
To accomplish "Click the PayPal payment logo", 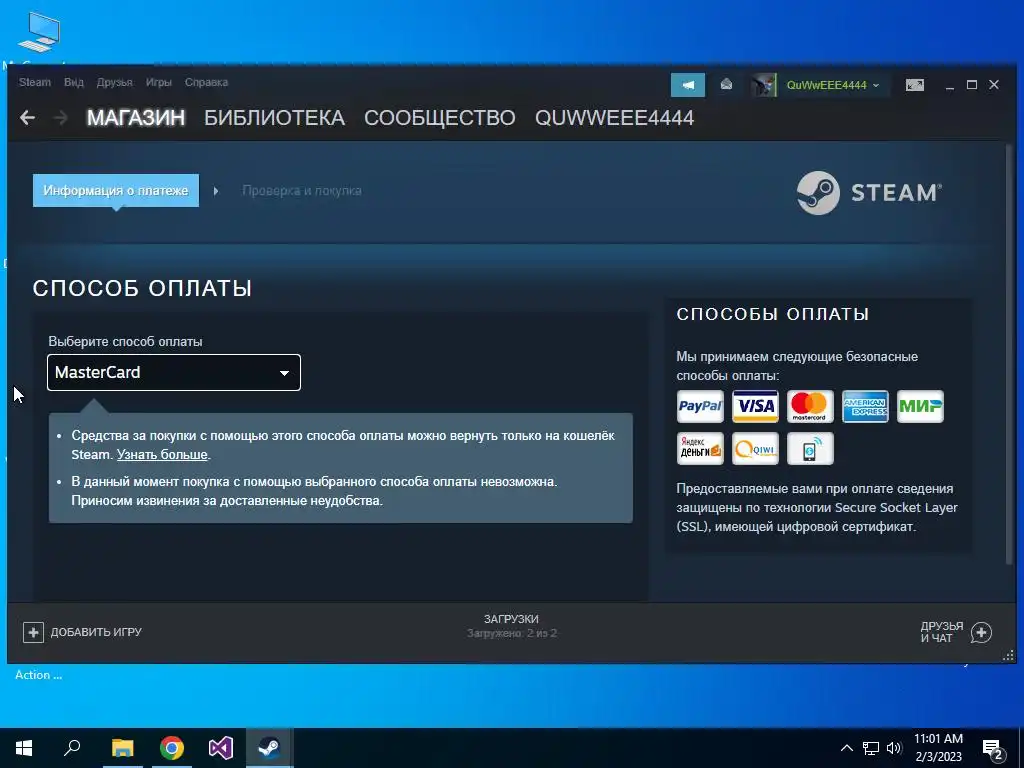I will click(x=700, y=406).
